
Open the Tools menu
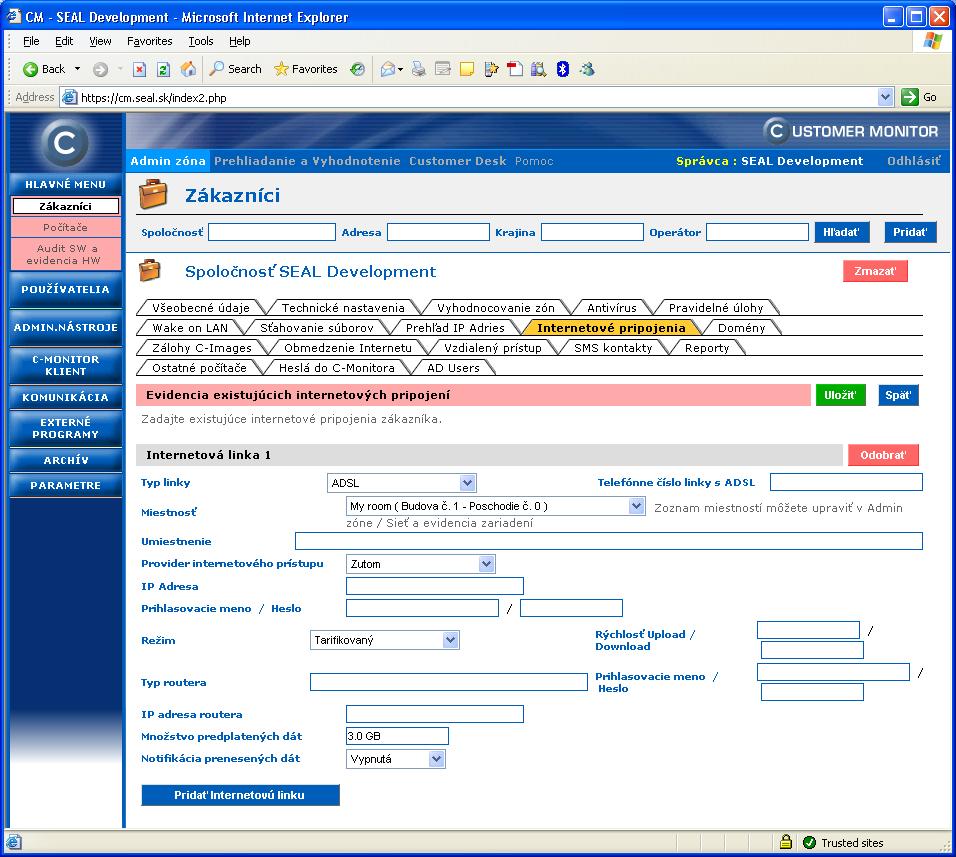click(201, 41)
